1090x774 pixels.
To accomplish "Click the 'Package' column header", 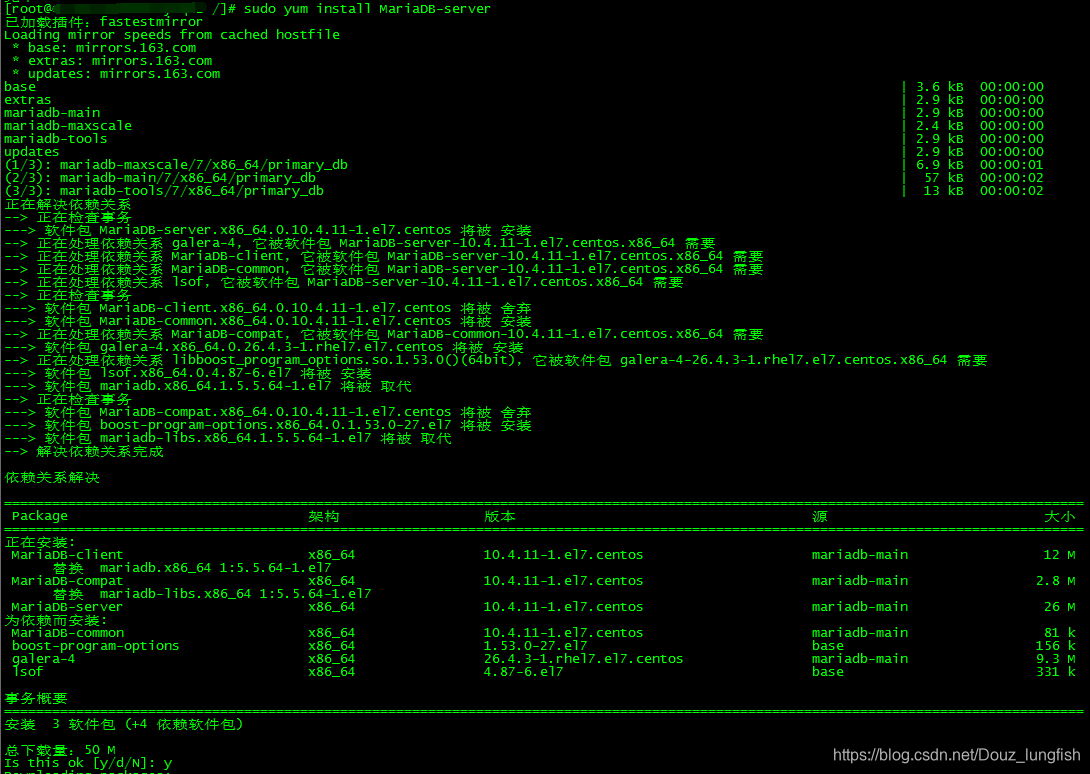I will tap(40, 516).
